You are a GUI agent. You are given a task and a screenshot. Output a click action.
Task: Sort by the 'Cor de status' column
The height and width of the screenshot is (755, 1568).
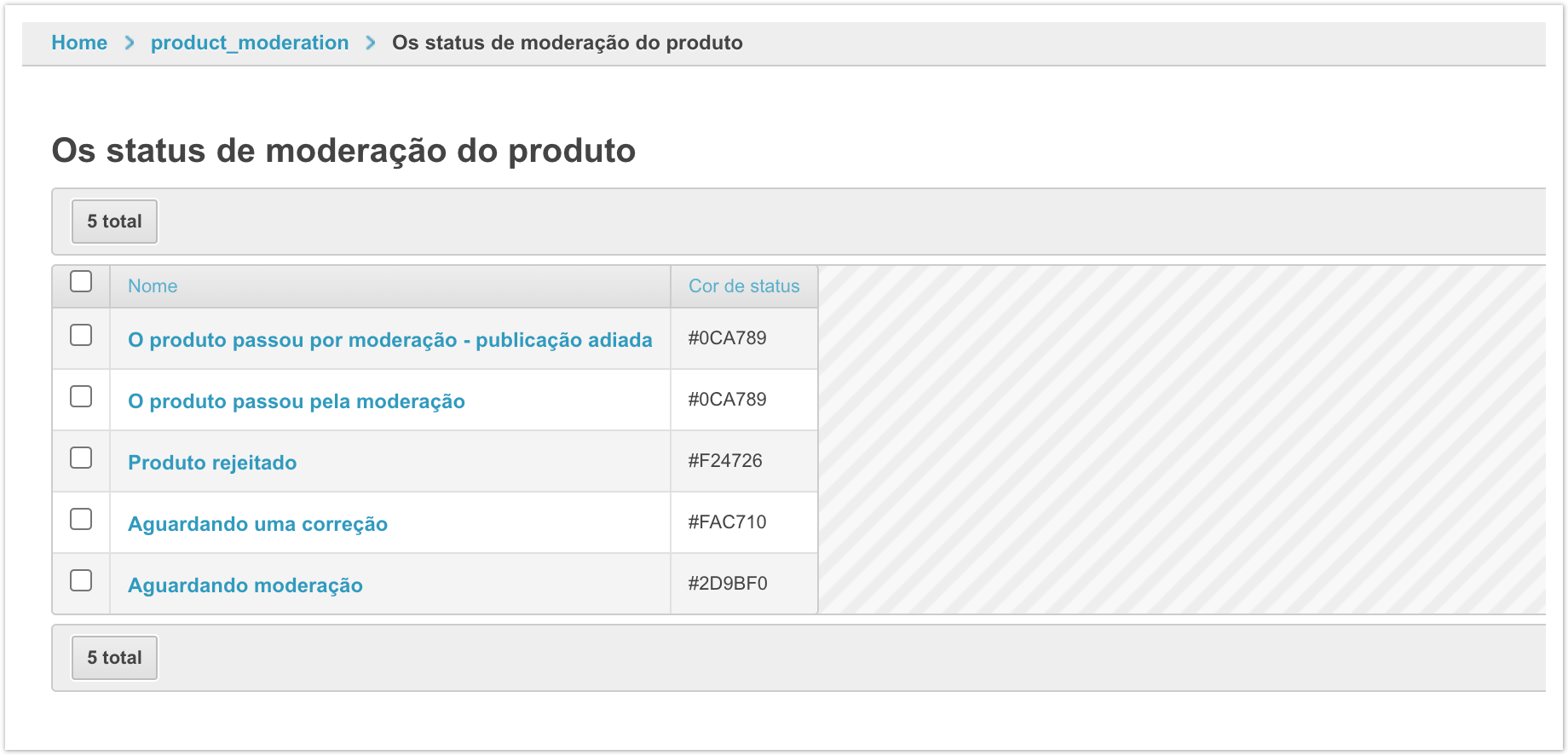pyautogui.click(x=744, y=286)
